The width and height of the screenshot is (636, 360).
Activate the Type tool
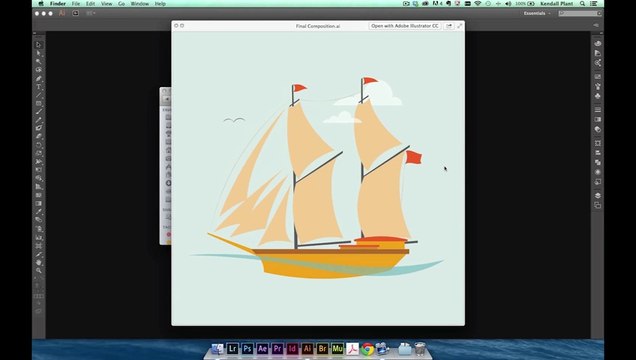[x=39, y=86]
